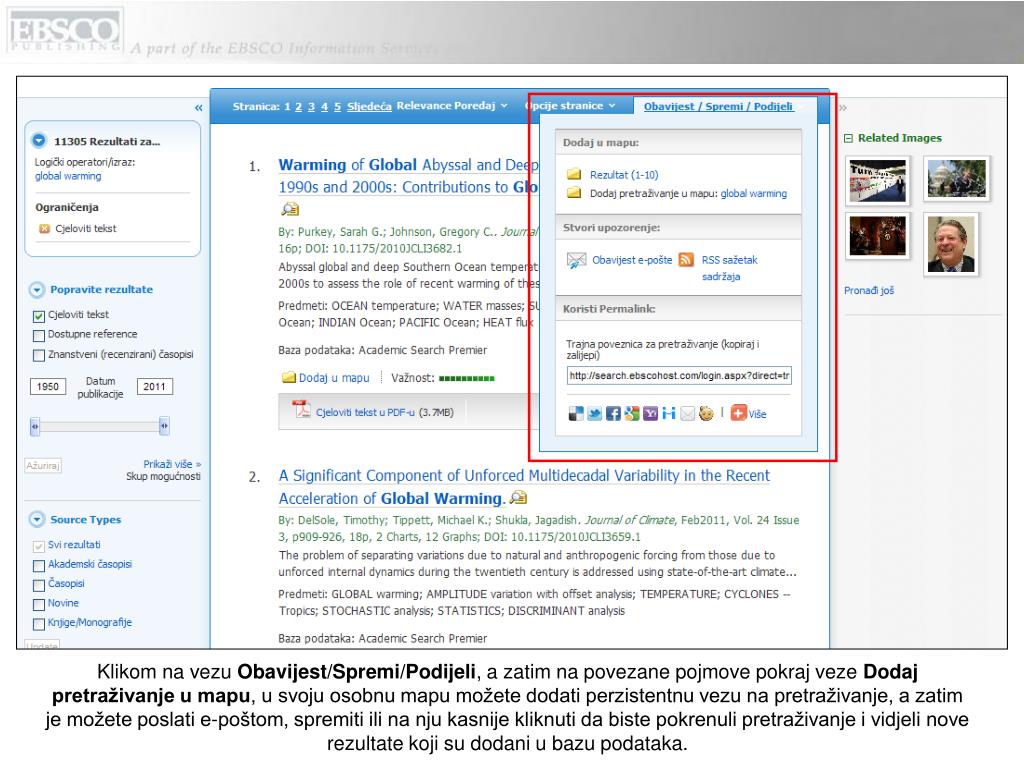Viewport: 1024px width, 768px height.
Task: Go to results page 5
Action: [338, 106]
